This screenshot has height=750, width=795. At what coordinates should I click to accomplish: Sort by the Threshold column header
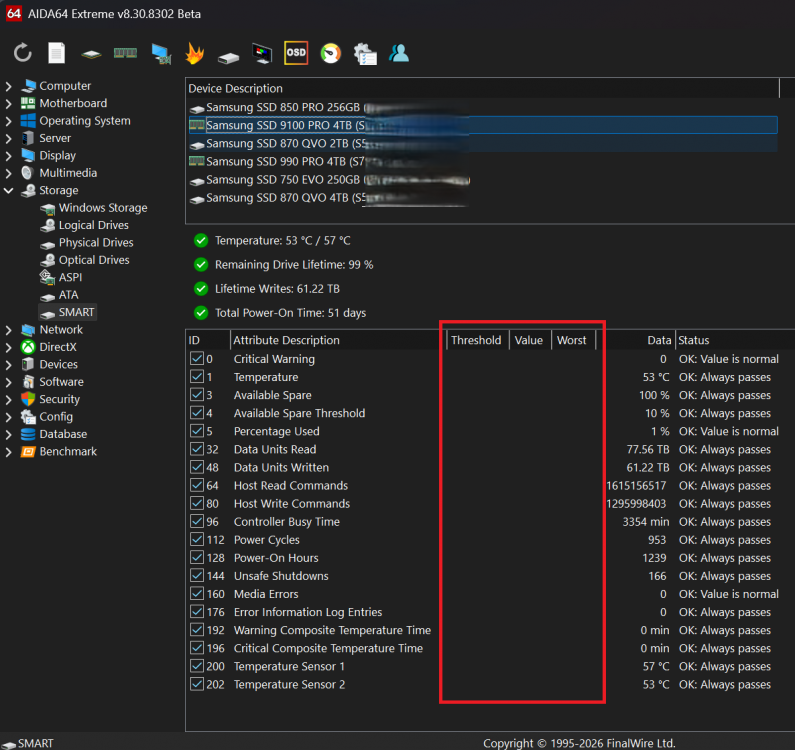pos(477,340)
